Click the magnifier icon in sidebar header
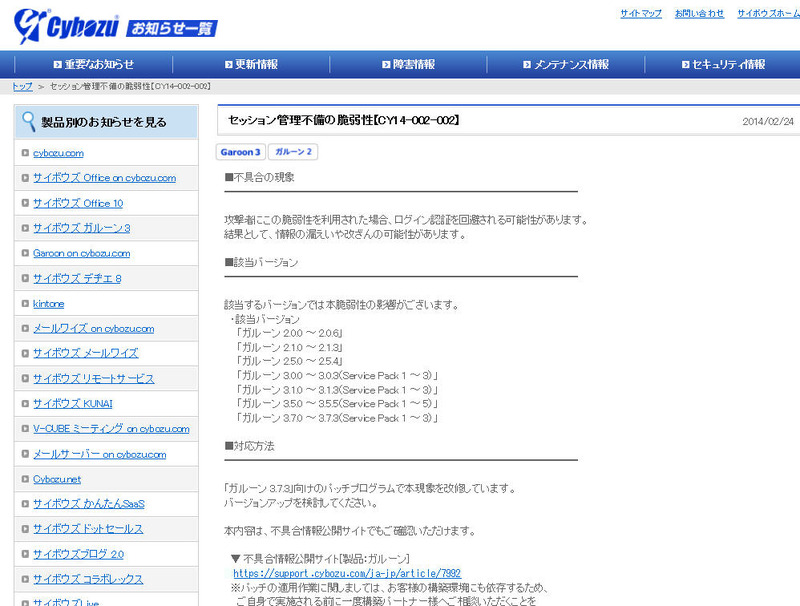Viewport: 800px width, 606px height. (29, 122)
